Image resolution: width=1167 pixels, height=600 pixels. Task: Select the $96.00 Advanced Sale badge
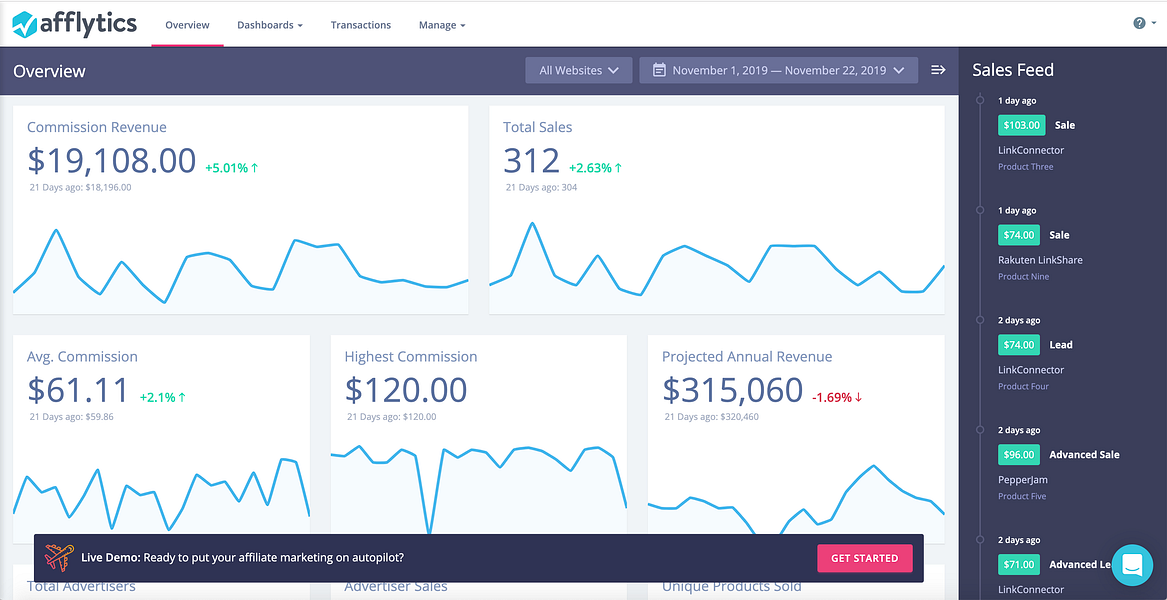(x=1018, y=454)
